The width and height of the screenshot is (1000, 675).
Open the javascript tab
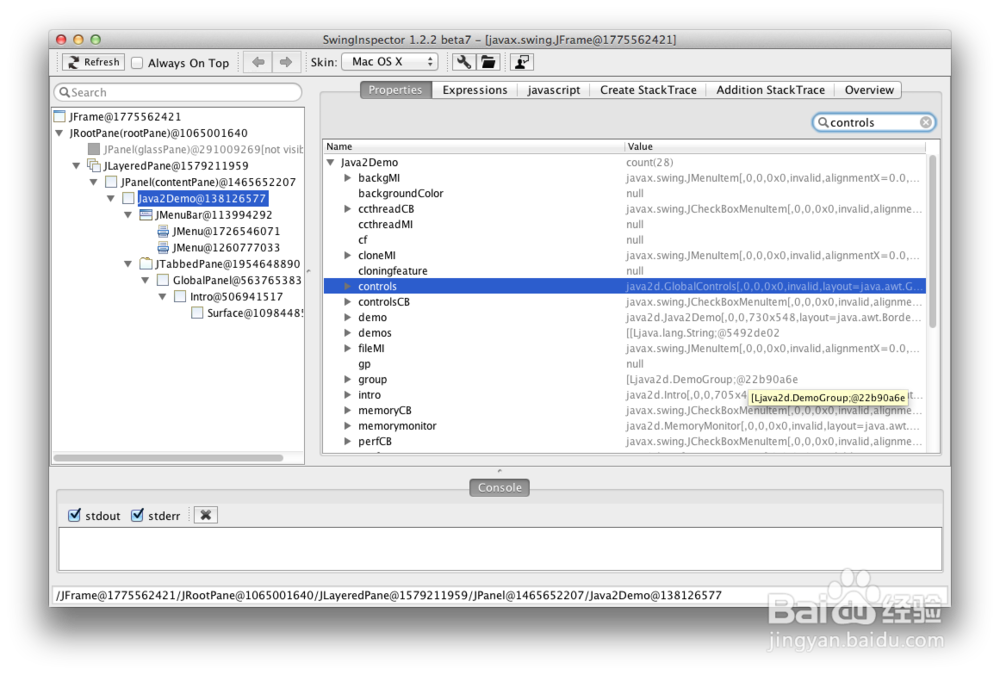coord(554,90)
